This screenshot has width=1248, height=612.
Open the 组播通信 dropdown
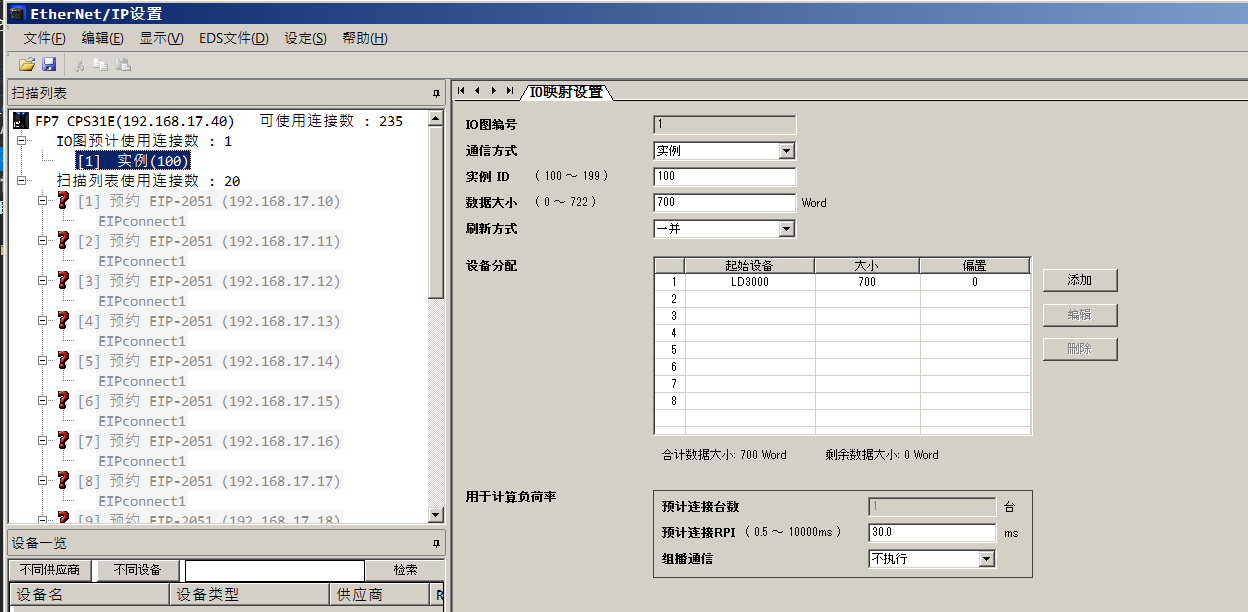coord(986,559)
